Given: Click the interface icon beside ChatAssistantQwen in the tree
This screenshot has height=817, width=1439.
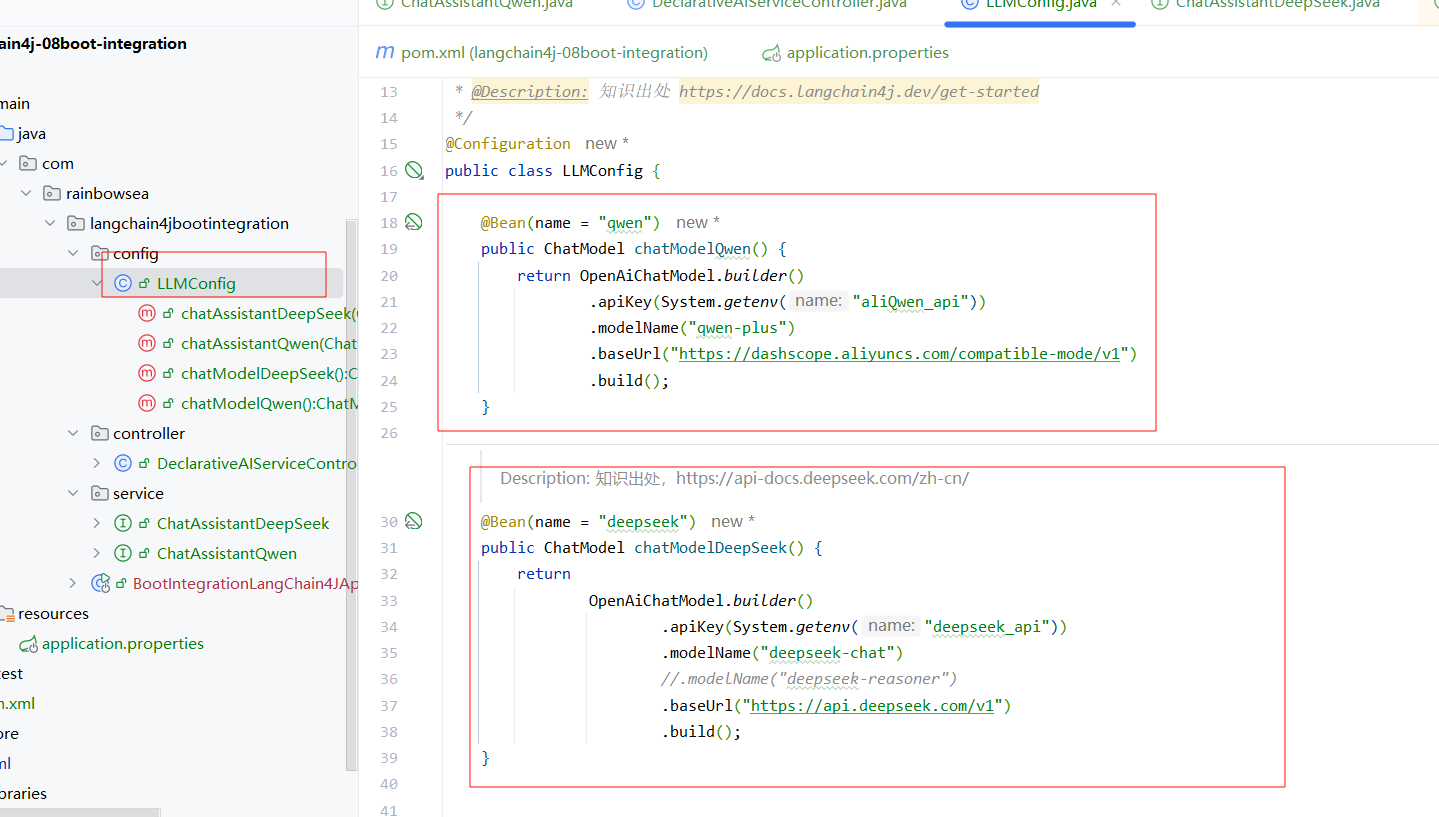Looking at the screenshot, I should click(123, 553).
